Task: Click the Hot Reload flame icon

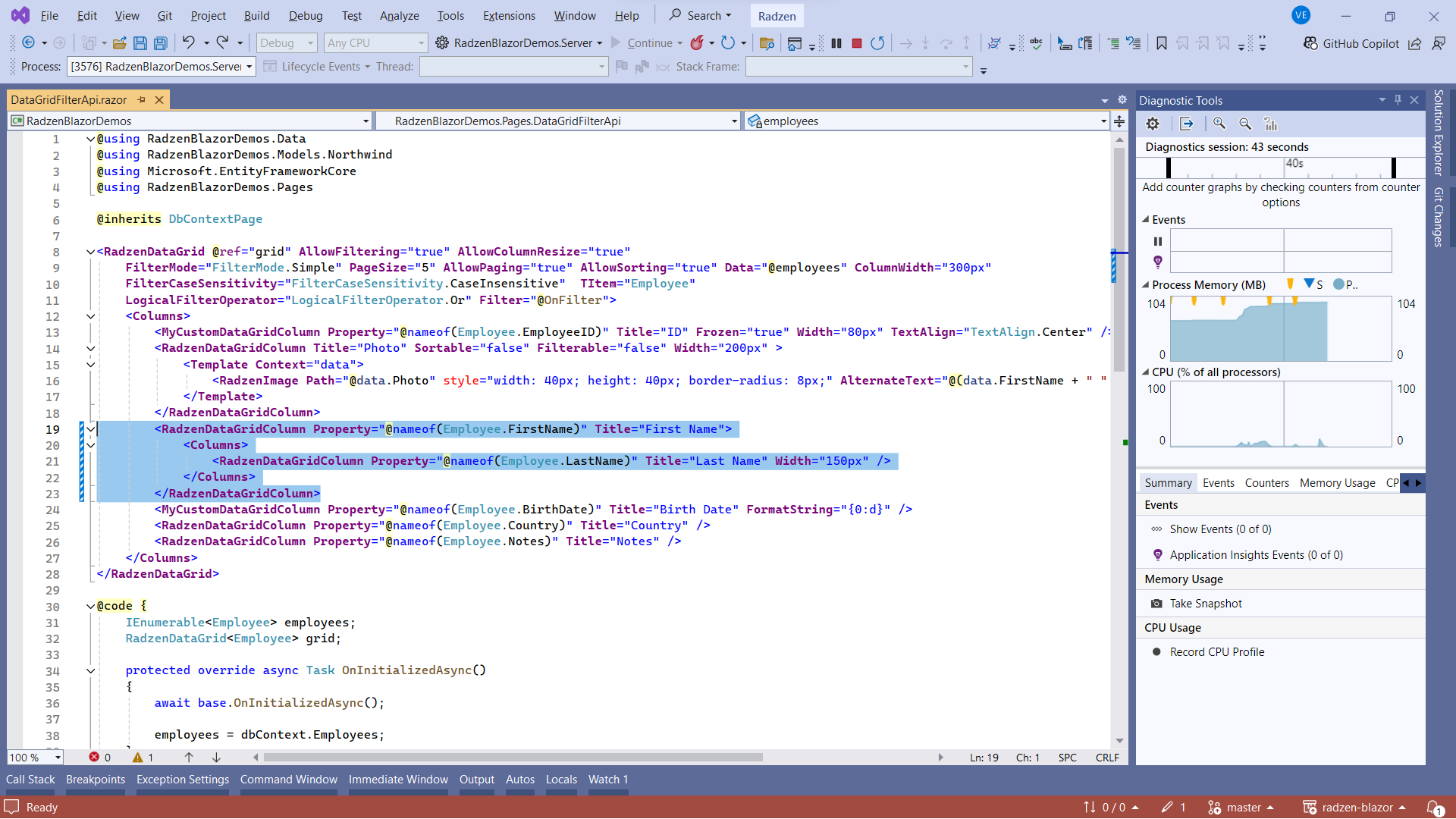Action: 696,43
